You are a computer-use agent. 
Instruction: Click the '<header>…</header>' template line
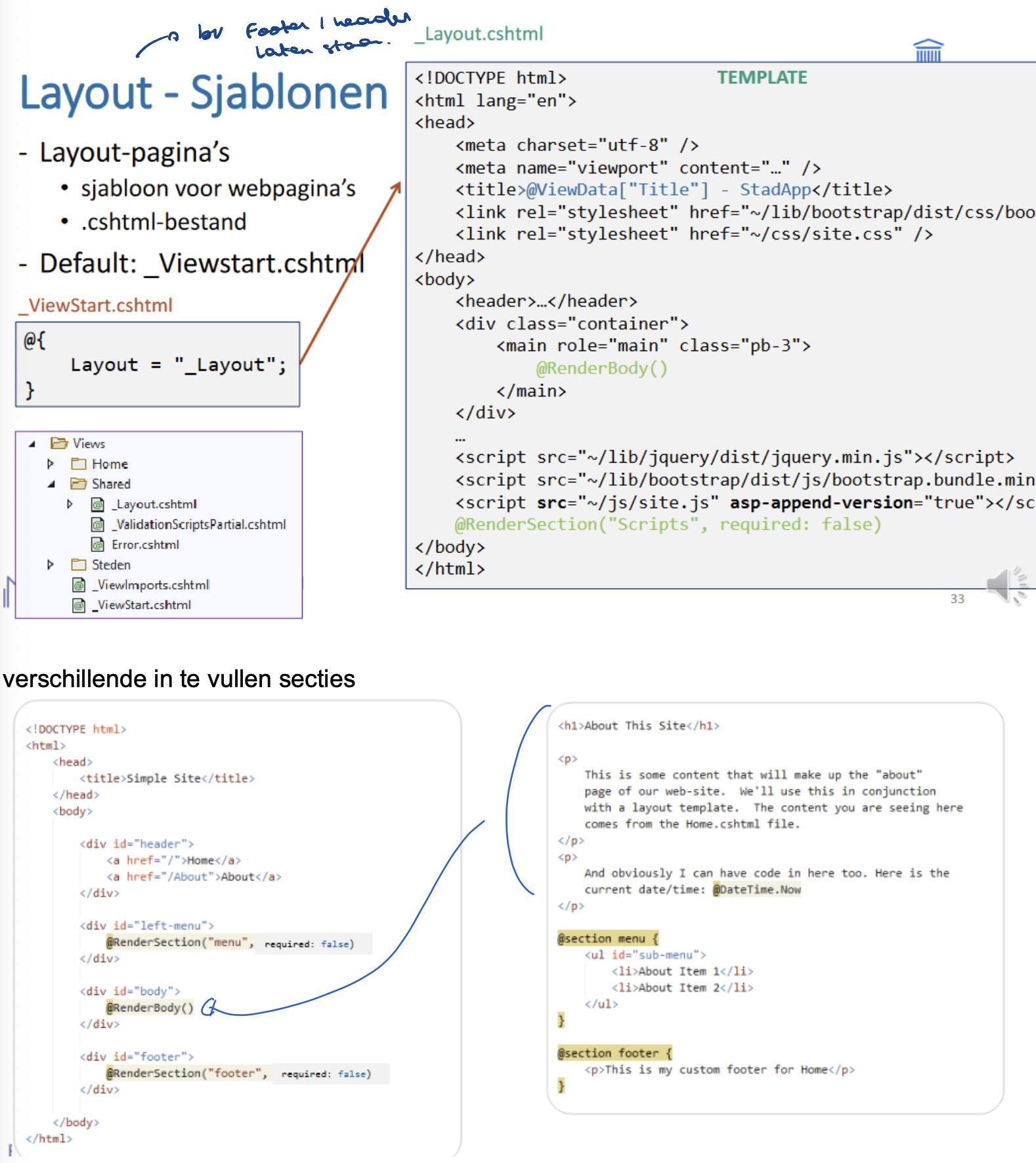(x=546, y=301)
